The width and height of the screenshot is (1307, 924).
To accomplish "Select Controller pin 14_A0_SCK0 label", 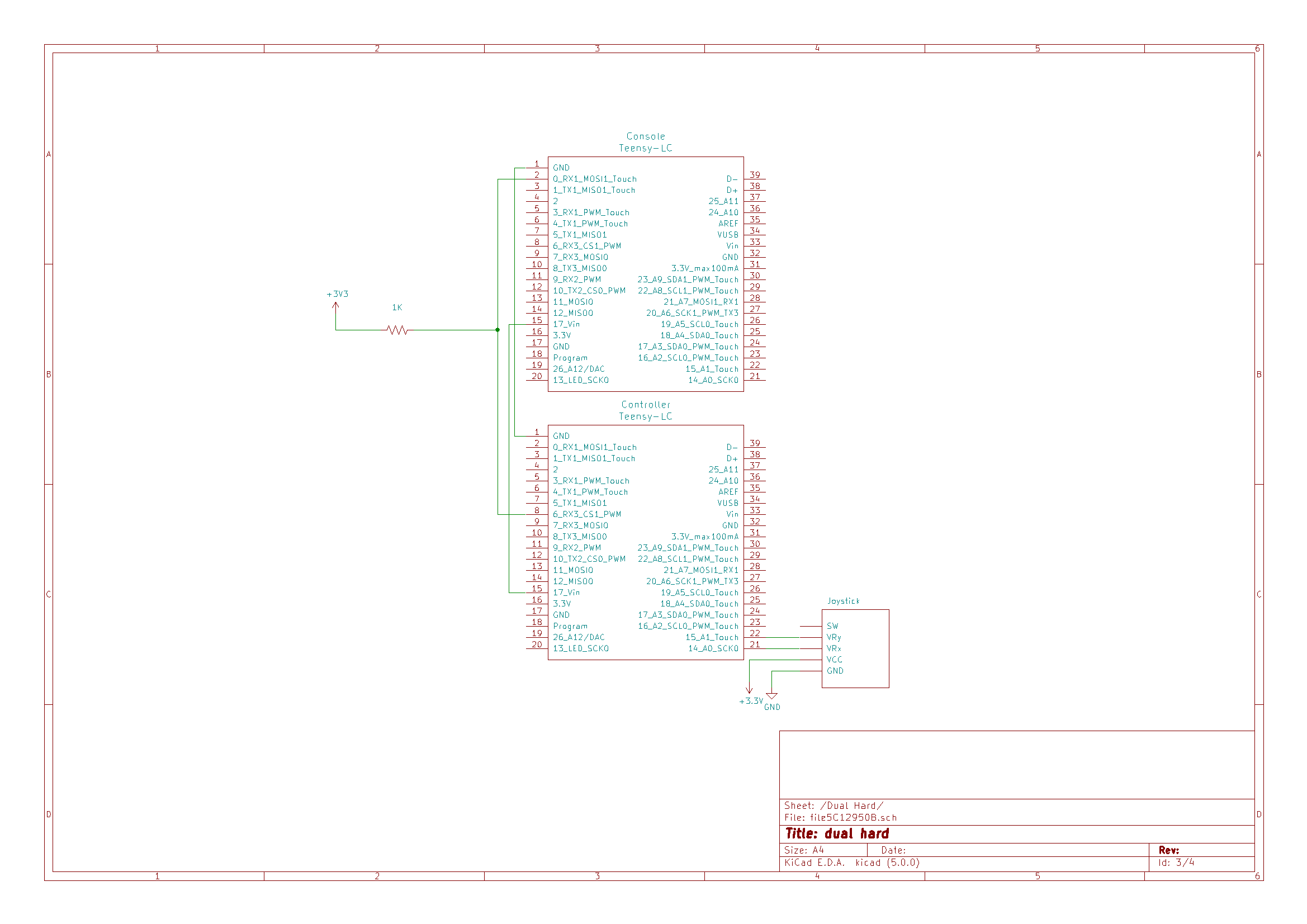I will tap(713, 648).
